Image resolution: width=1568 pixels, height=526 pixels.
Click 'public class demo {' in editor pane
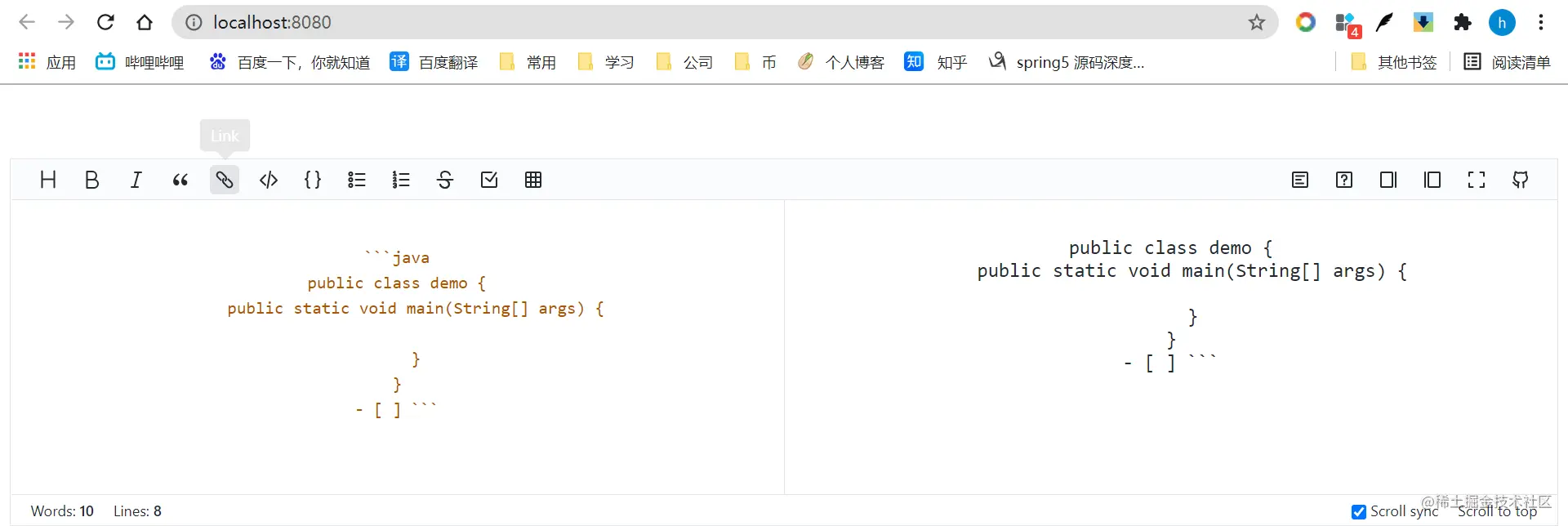click(397, 283)
